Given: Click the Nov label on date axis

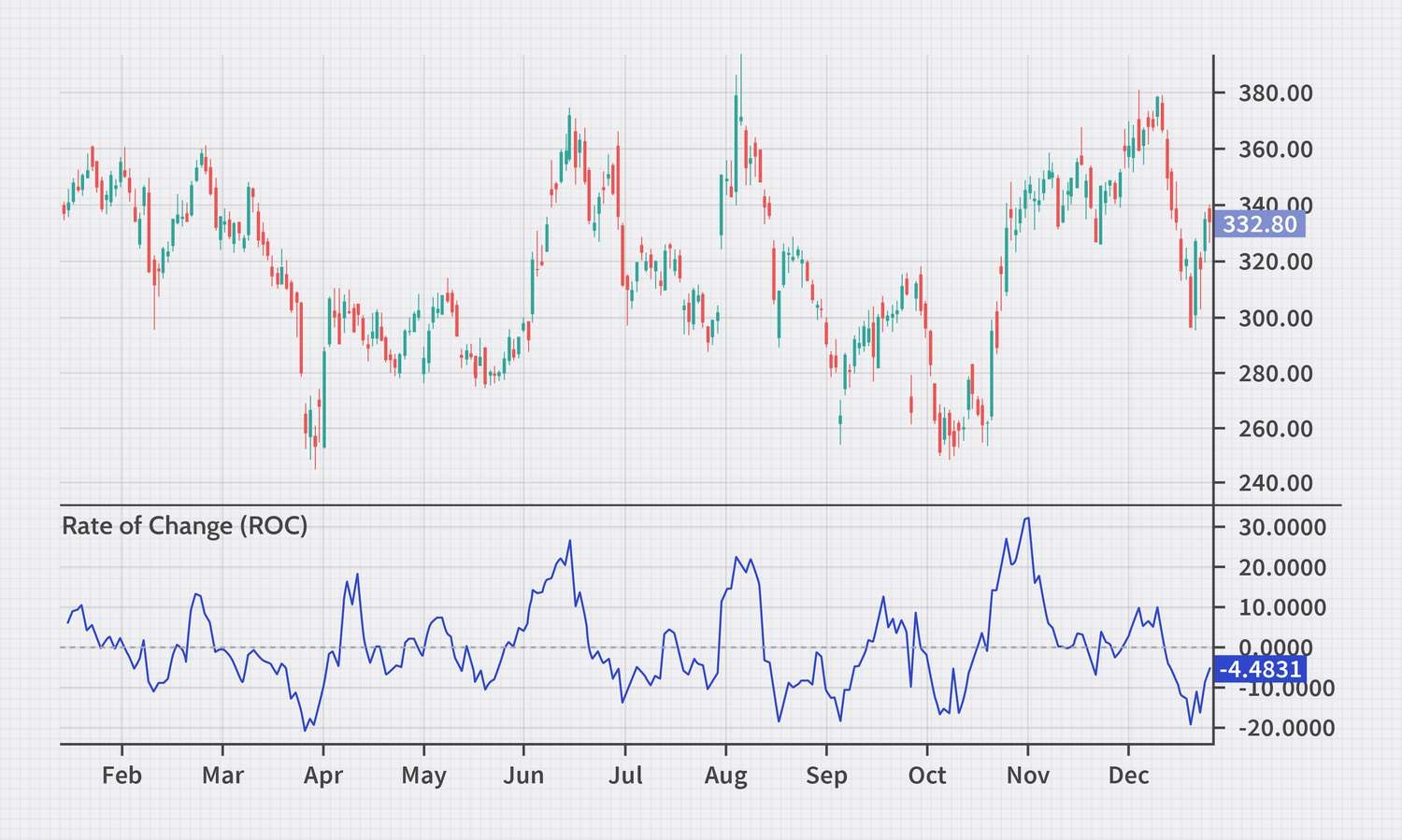Looking at the screenshot, I should click(1027, 776).
